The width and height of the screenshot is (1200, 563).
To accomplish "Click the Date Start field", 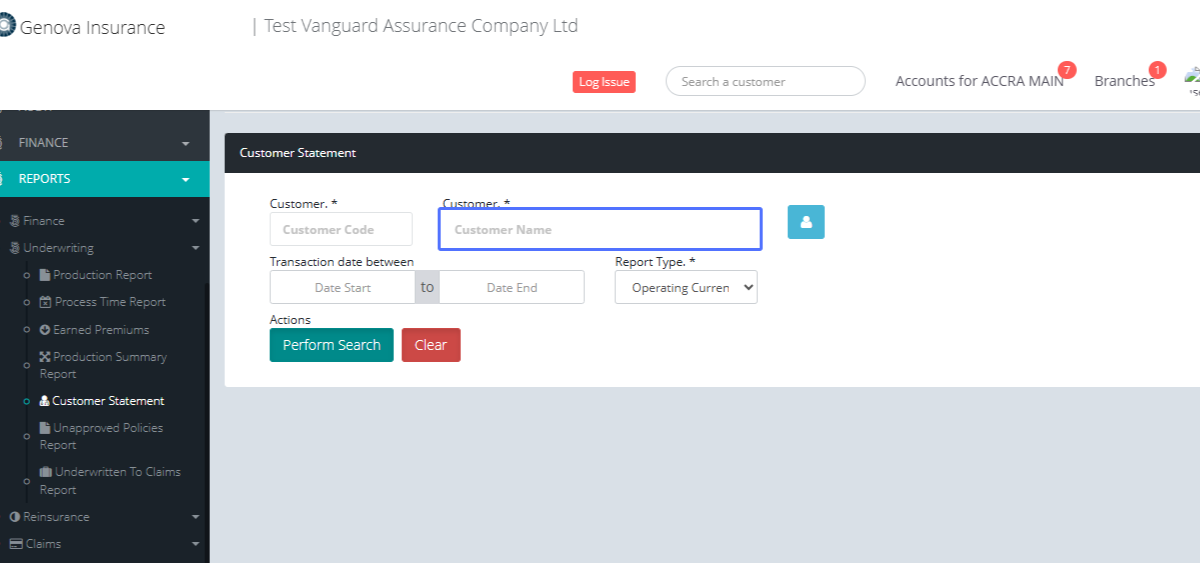I will (x=342, y=287).
